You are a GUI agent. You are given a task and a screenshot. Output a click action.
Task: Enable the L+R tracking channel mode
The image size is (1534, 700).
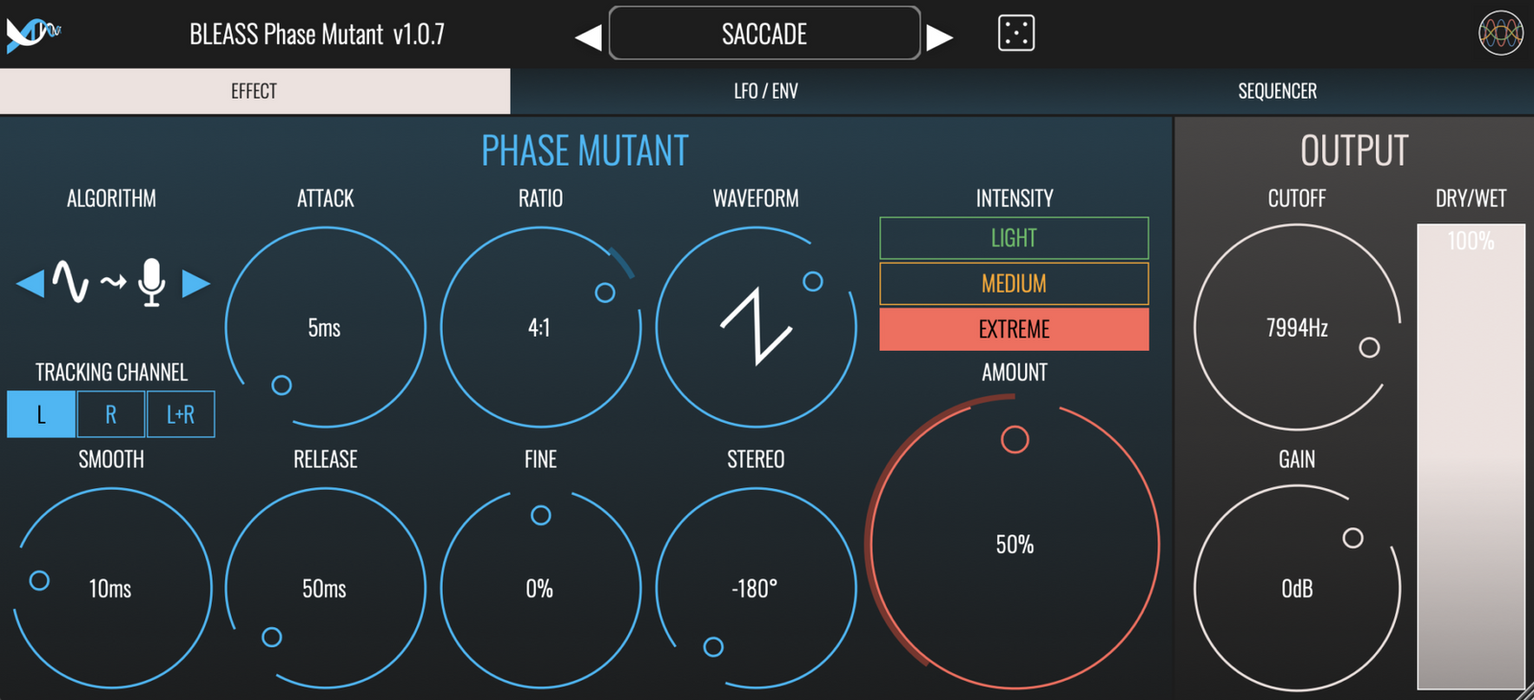[x=180, y=413]
